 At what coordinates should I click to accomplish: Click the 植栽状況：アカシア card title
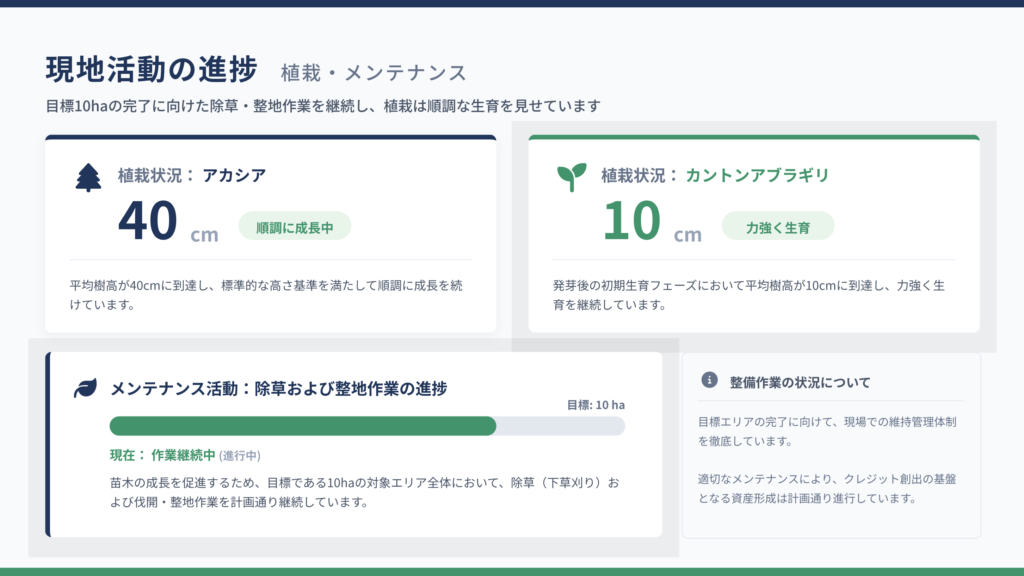pyautogui.click(x=192, y=175)
